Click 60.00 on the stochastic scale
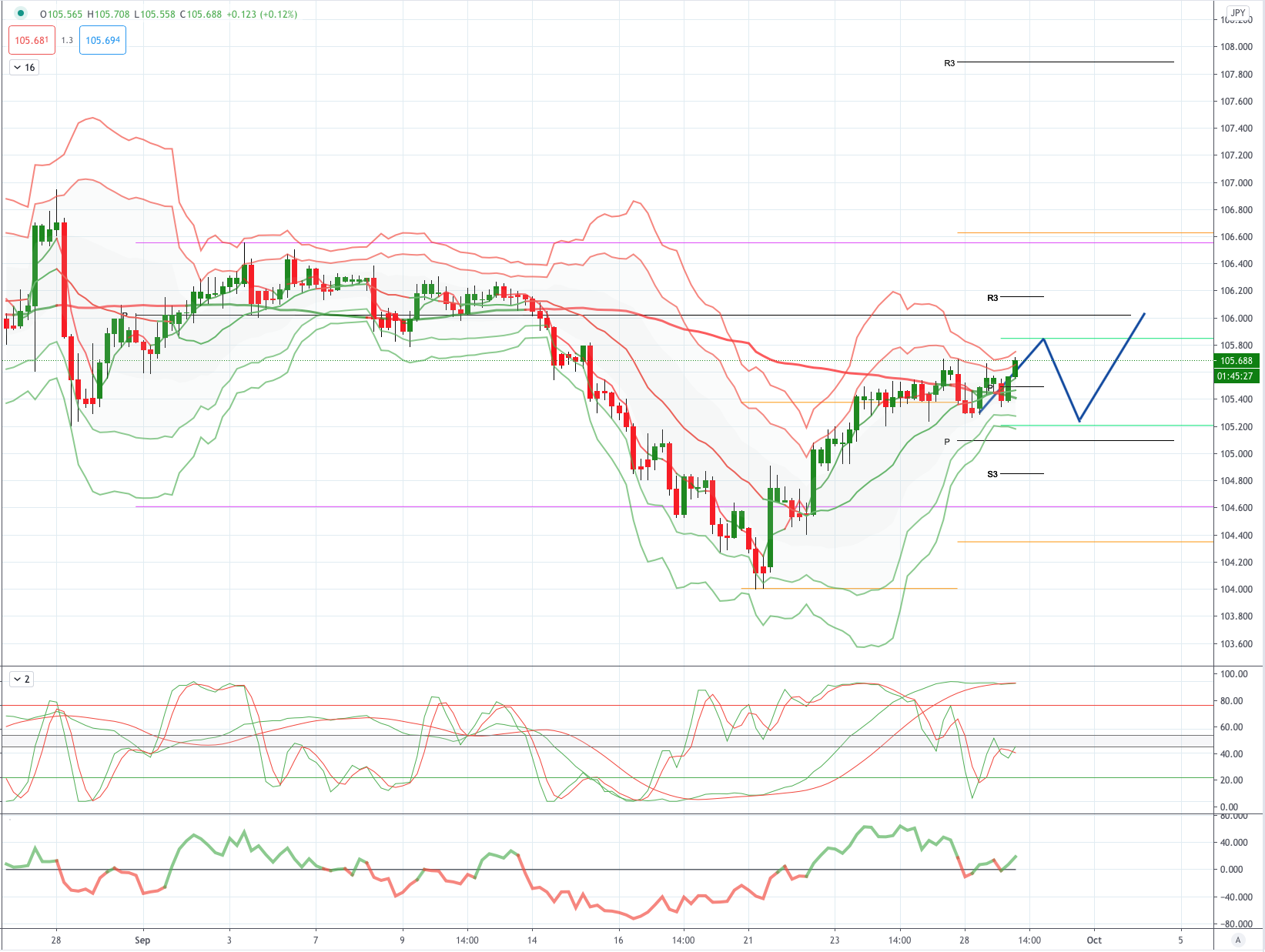This screenshot has height=952, width=1265. click(x=1232, y=727)
